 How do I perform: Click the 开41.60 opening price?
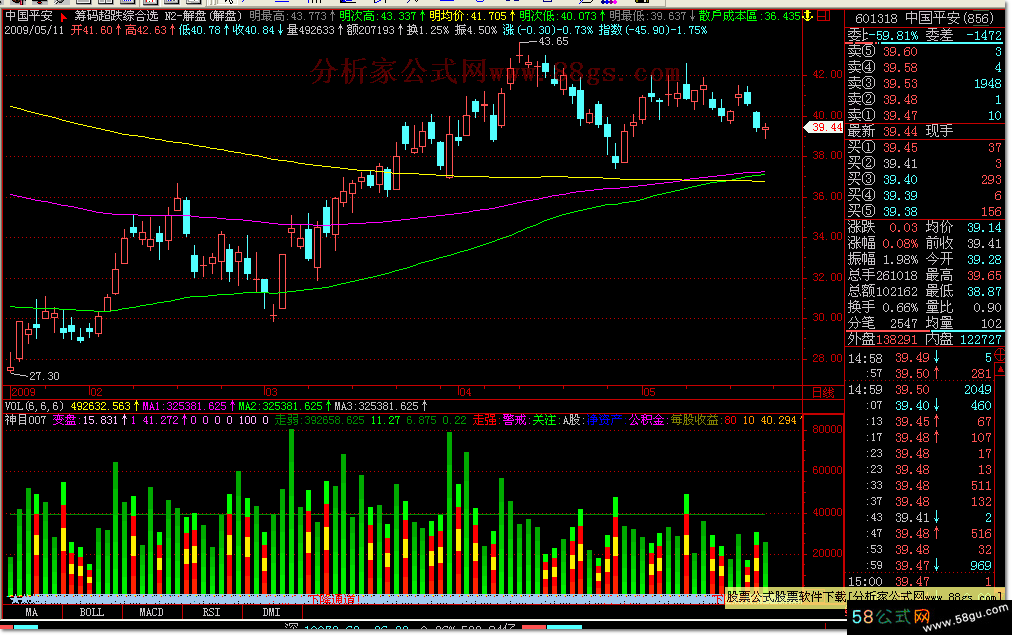pyautogui.click(x=96, y=30)
